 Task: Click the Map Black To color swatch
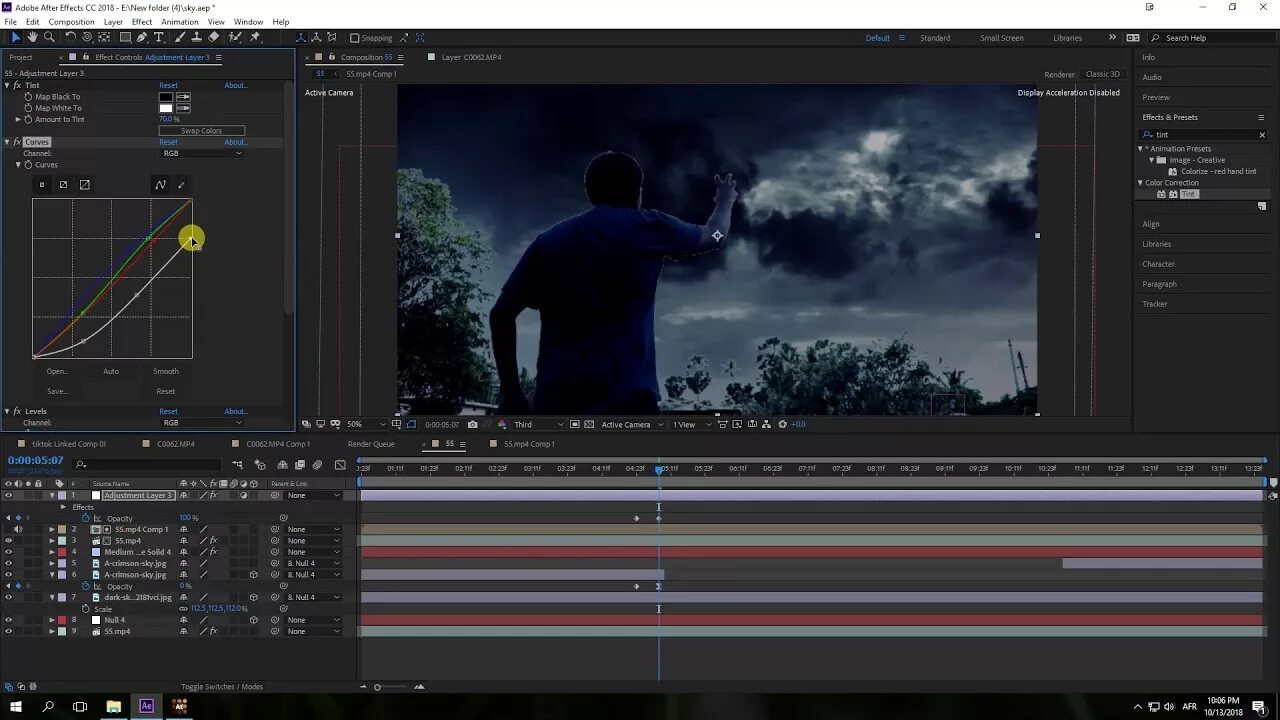pos(165,96)
